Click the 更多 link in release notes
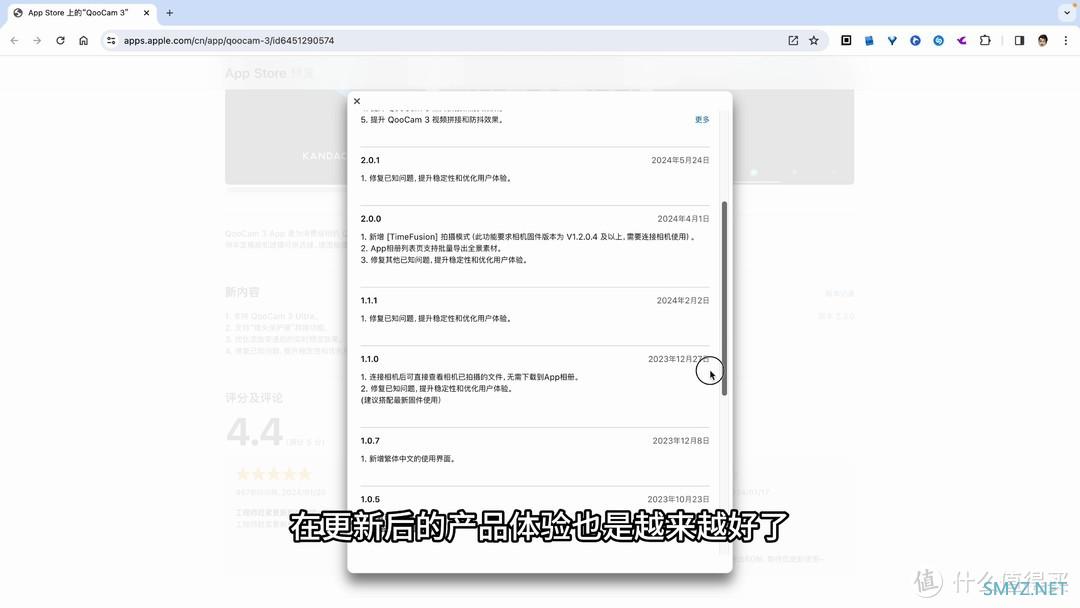The width and height of the screenshot is (1080, 608). [x=702, y=120]
